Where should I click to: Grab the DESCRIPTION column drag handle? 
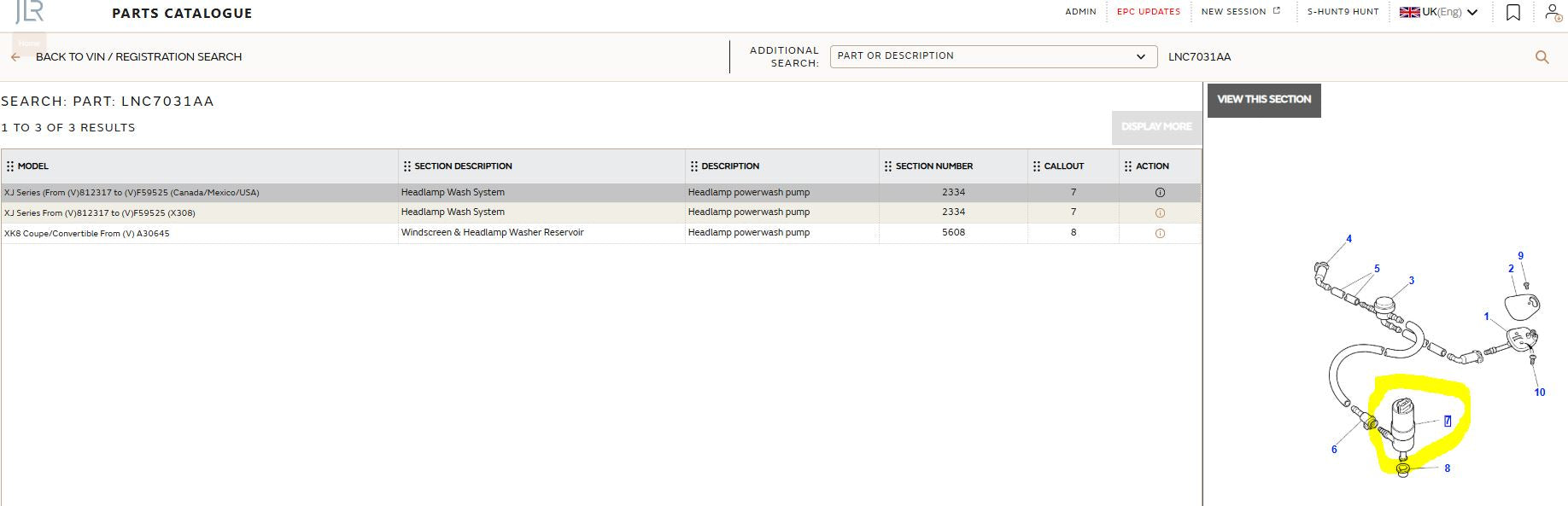[694, 166]
